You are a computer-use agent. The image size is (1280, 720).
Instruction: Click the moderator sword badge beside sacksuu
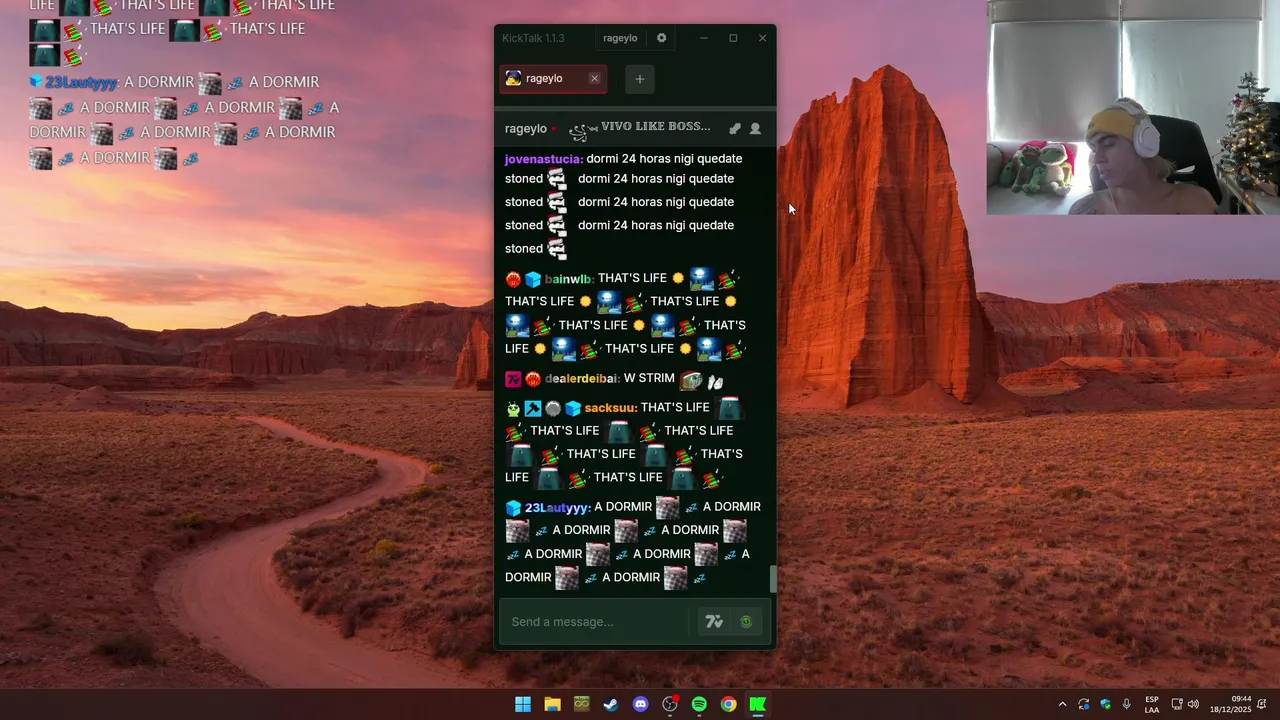pos(533,408)
